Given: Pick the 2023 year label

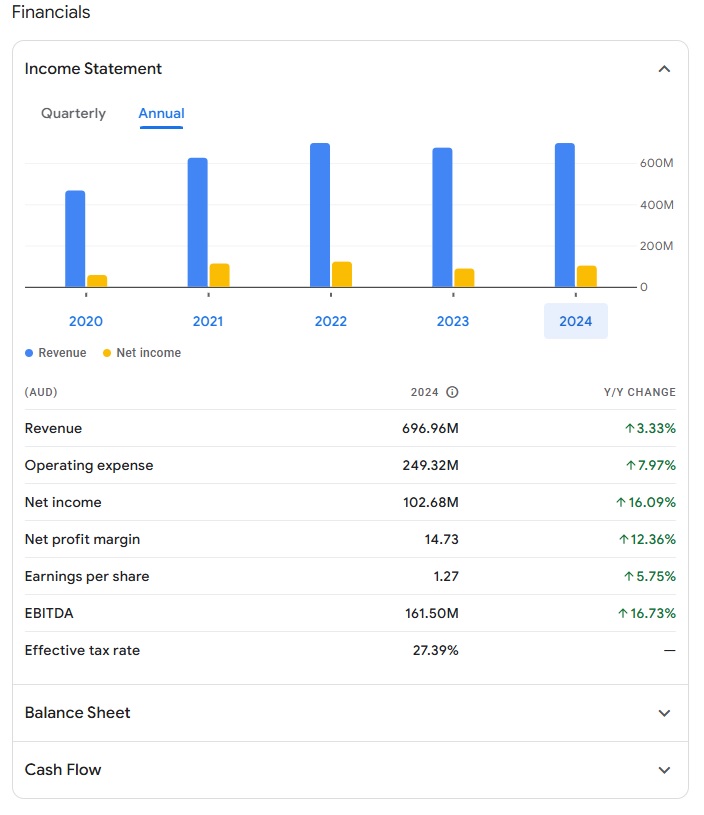Looking at the screenshot, I should [x=453, y=321].
